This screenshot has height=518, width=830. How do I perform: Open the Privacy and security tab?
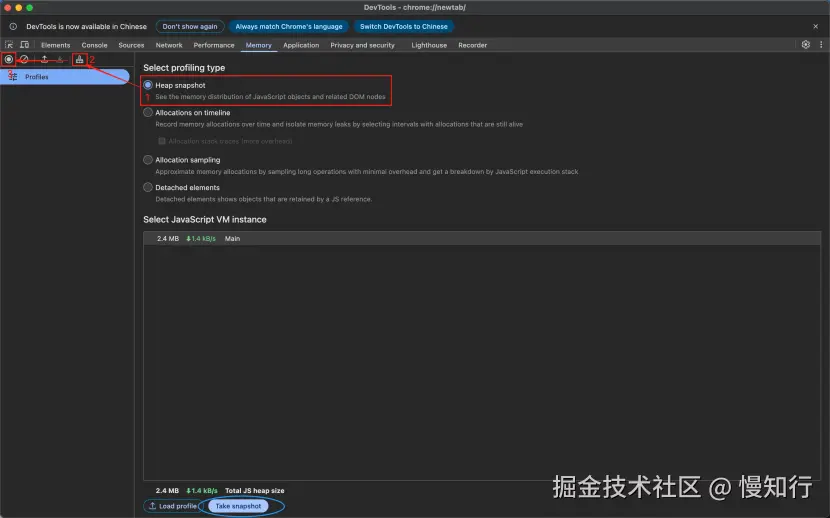tap(363, 46)
